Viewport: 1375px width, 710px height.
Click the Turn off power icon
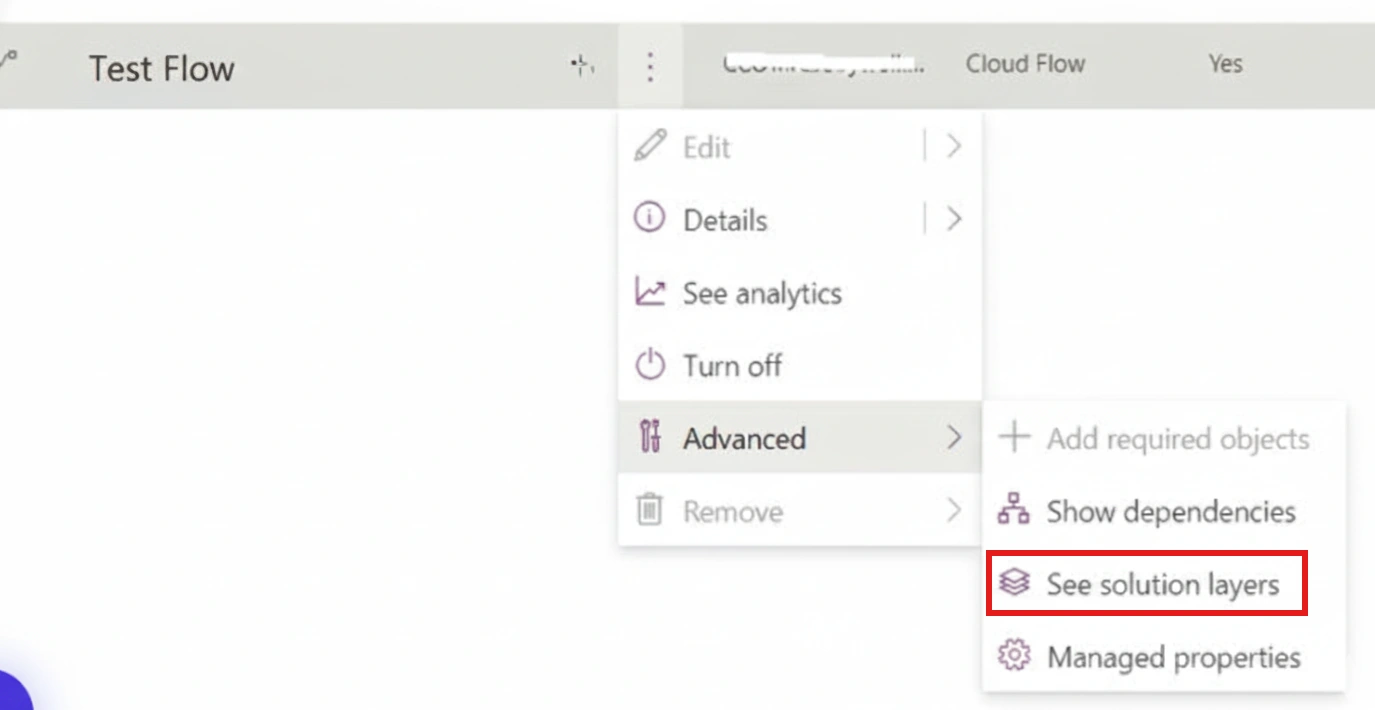click(x=650, y=365)
